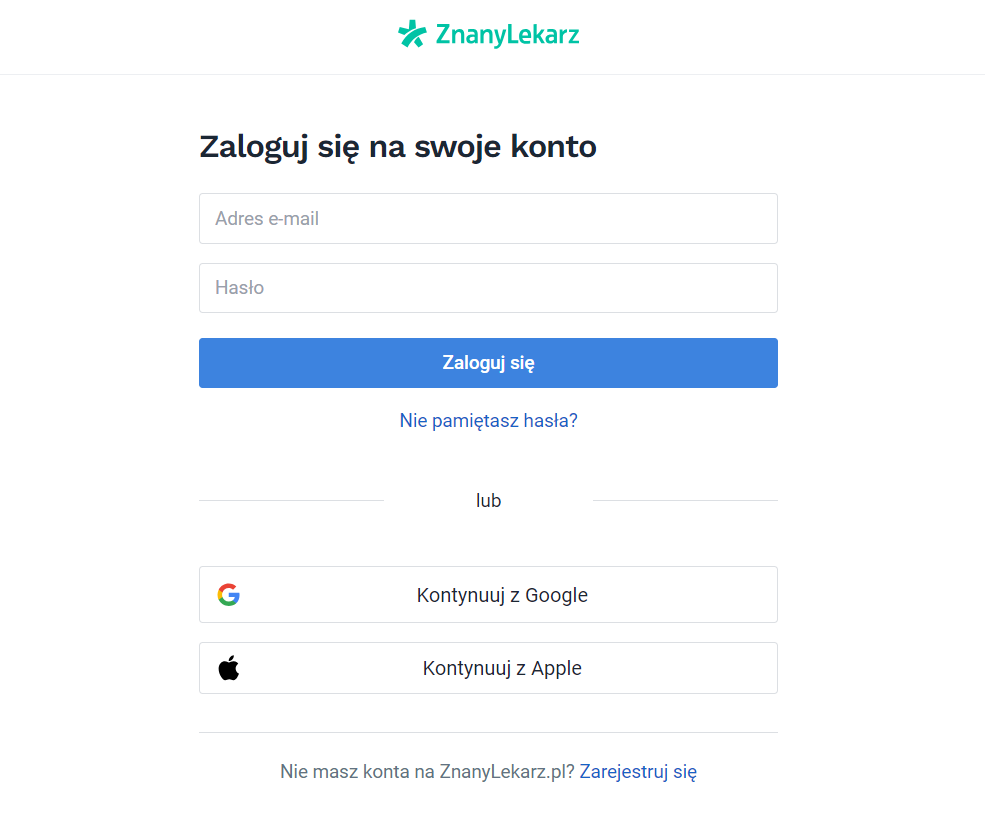Click the page heading Zaloguj się na swoje konto
The image size is (985, 829).
click(x=397, y=146)
